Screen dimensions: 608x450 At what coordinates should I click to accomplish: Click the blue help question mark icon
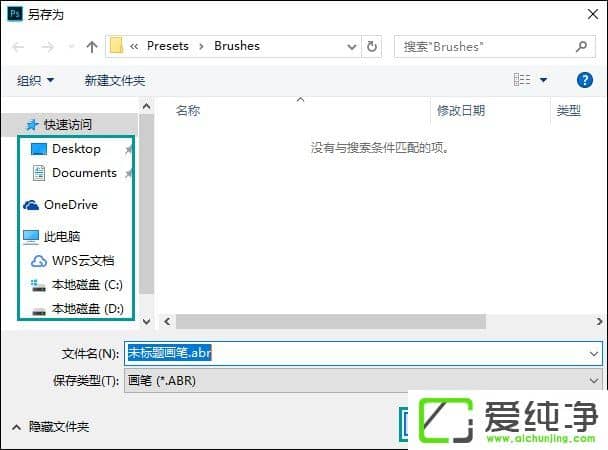coord(585,80)
